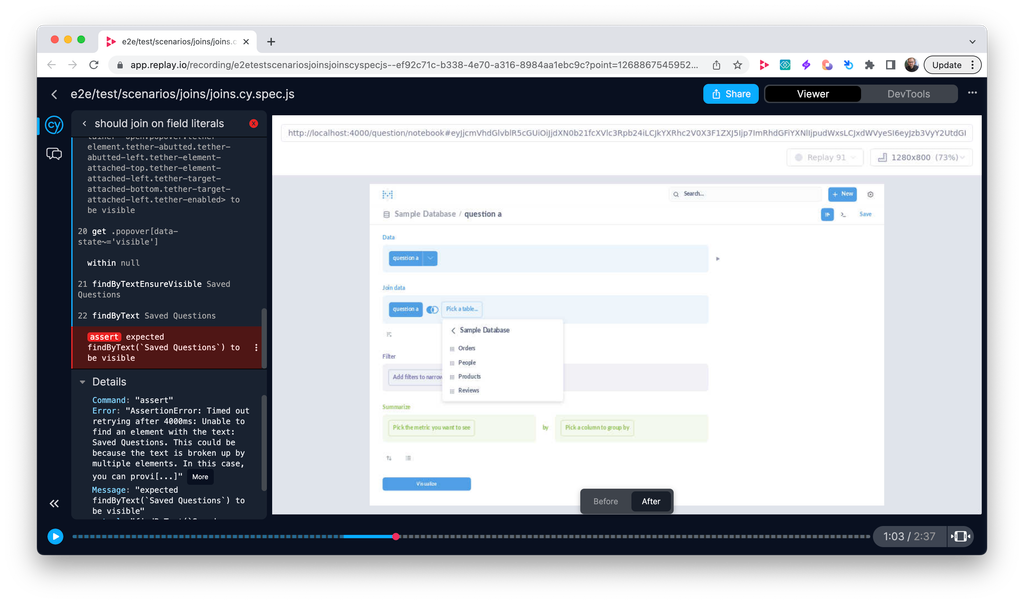Go back from Sample Database in popover

453,330
